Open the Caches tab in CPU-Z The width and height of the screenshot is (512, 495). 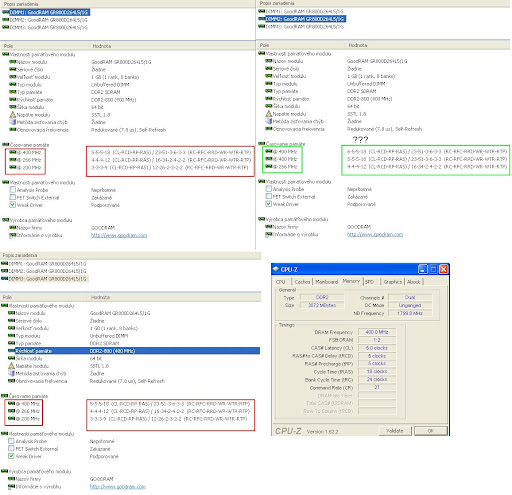[302, 282]
